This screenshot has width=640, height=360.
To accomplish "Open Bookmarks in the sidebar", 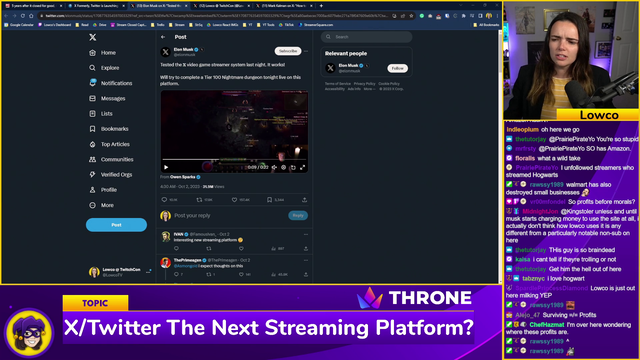I will [x=109, y=129].
